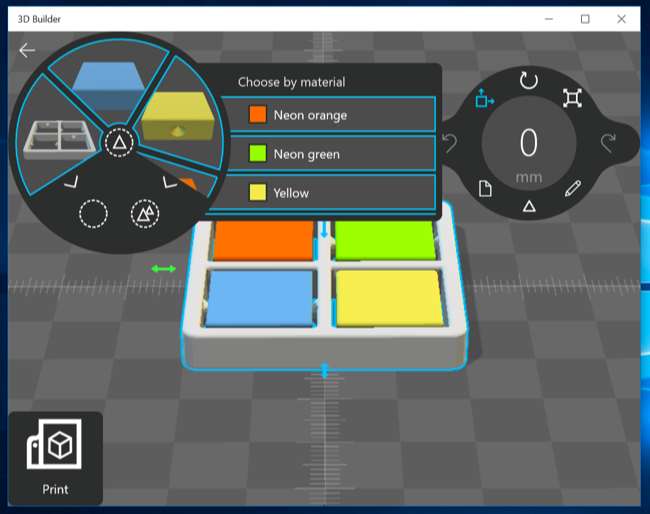Image resolution: width=650 pixels, height=514 pixels.
Task: Go back using the top-left arrow
Action: [27, 51]
